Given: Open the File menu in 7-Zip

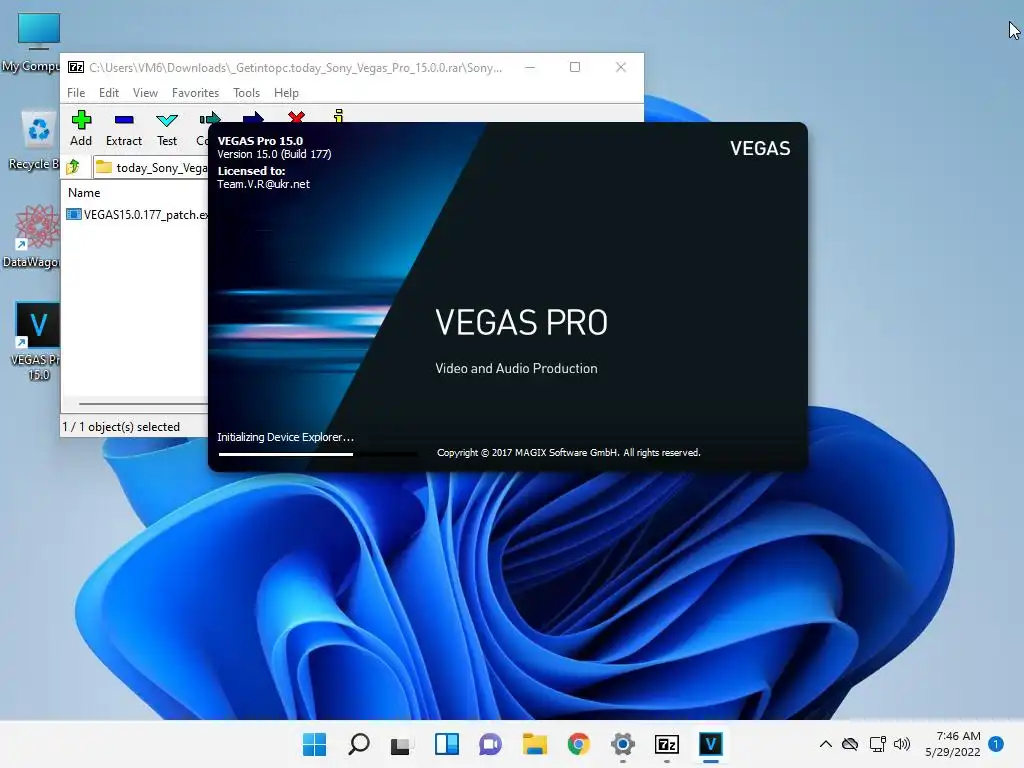Looking at the screenshot, I should (x=76, y=93).
